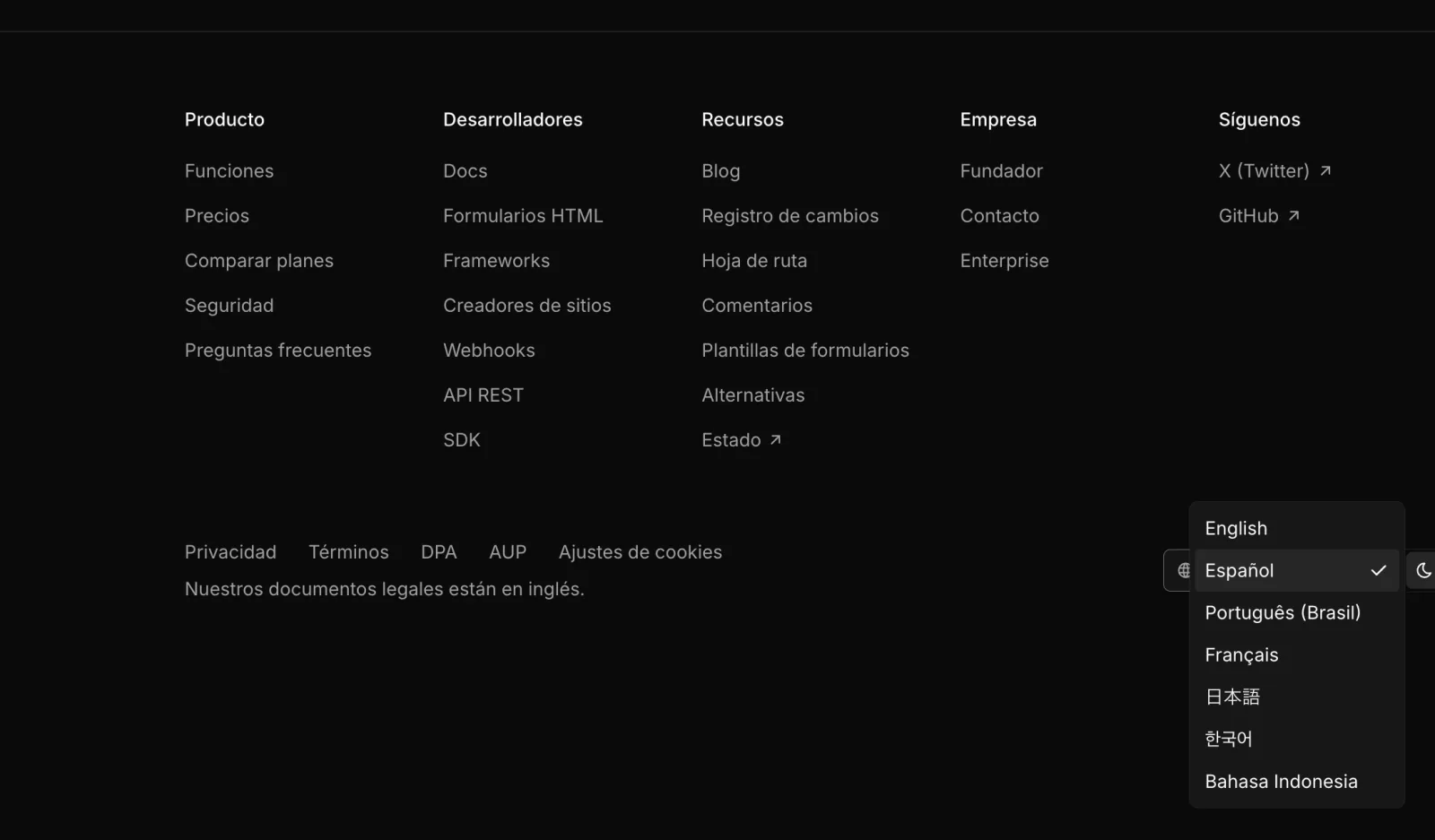Open the AUP link
Viewport: 1435px width, 840px height.
coord(508,551)
